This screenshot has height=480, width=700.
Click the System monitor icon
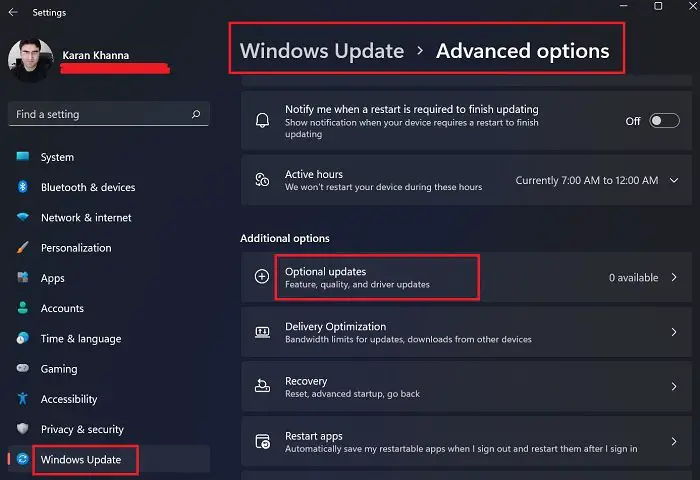click(23, 157)
